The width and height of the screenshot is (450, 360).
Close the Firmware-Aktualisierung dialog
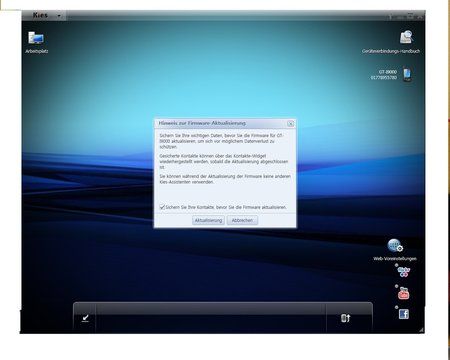pos(290,124)
